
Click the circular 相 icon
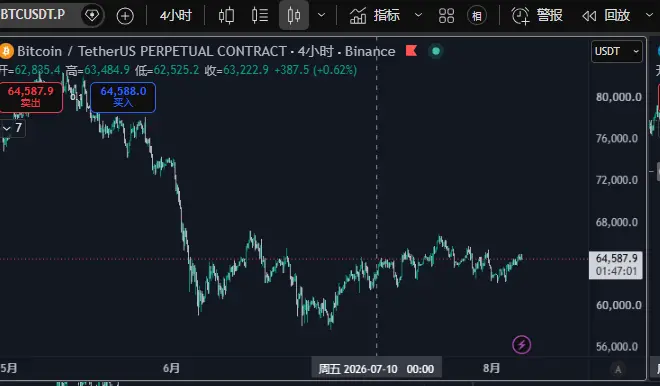[x=476, y=16]
